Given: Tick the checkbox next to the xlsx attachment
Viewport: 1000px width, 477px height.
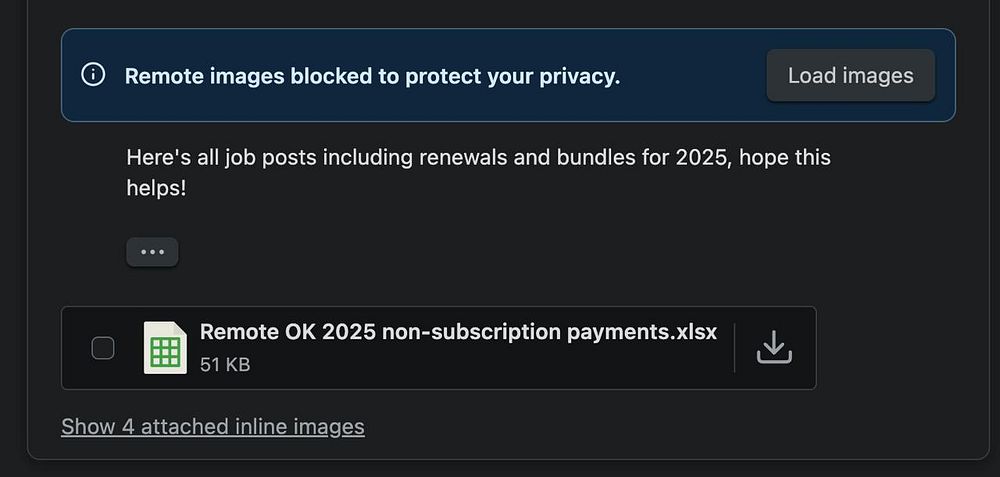Looking at the screenshot, I should [x=103, y=348].
